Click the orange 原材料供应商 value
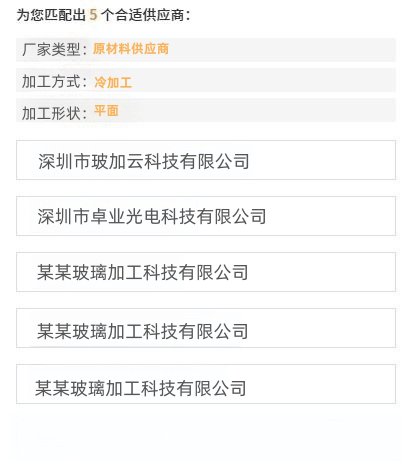This screenshot has height=464, width=415. click(131, 49)
